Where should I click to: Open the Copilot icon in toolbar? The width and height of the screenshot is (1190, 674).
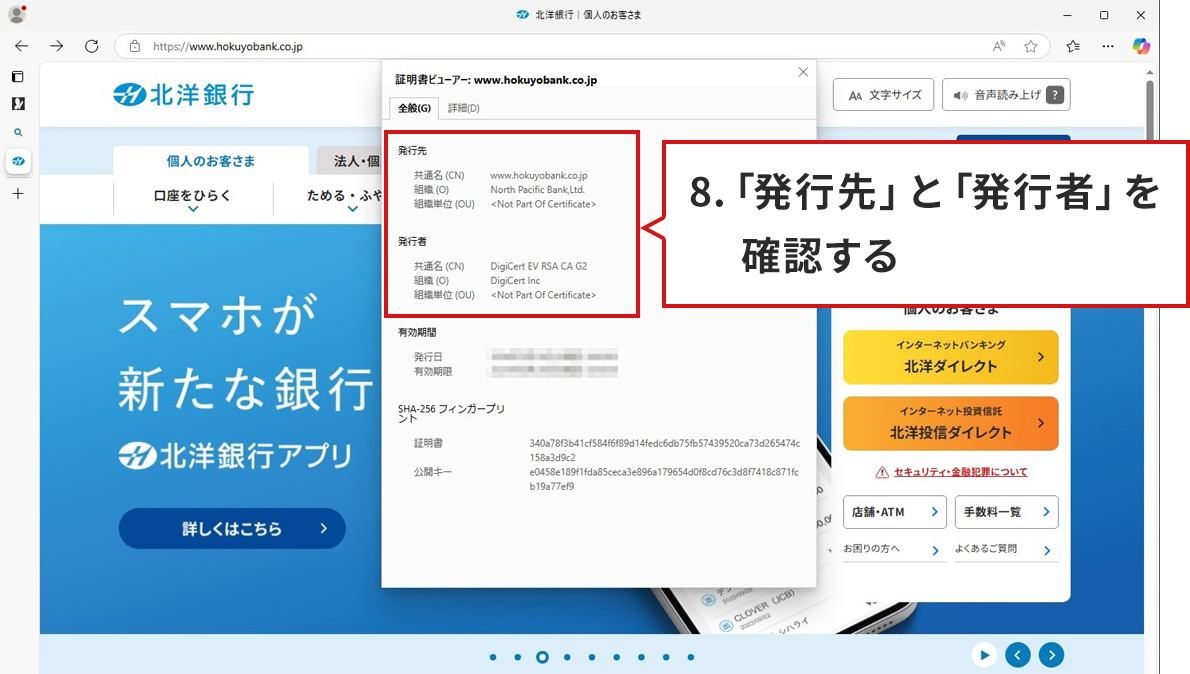(x=1141, y=46)
